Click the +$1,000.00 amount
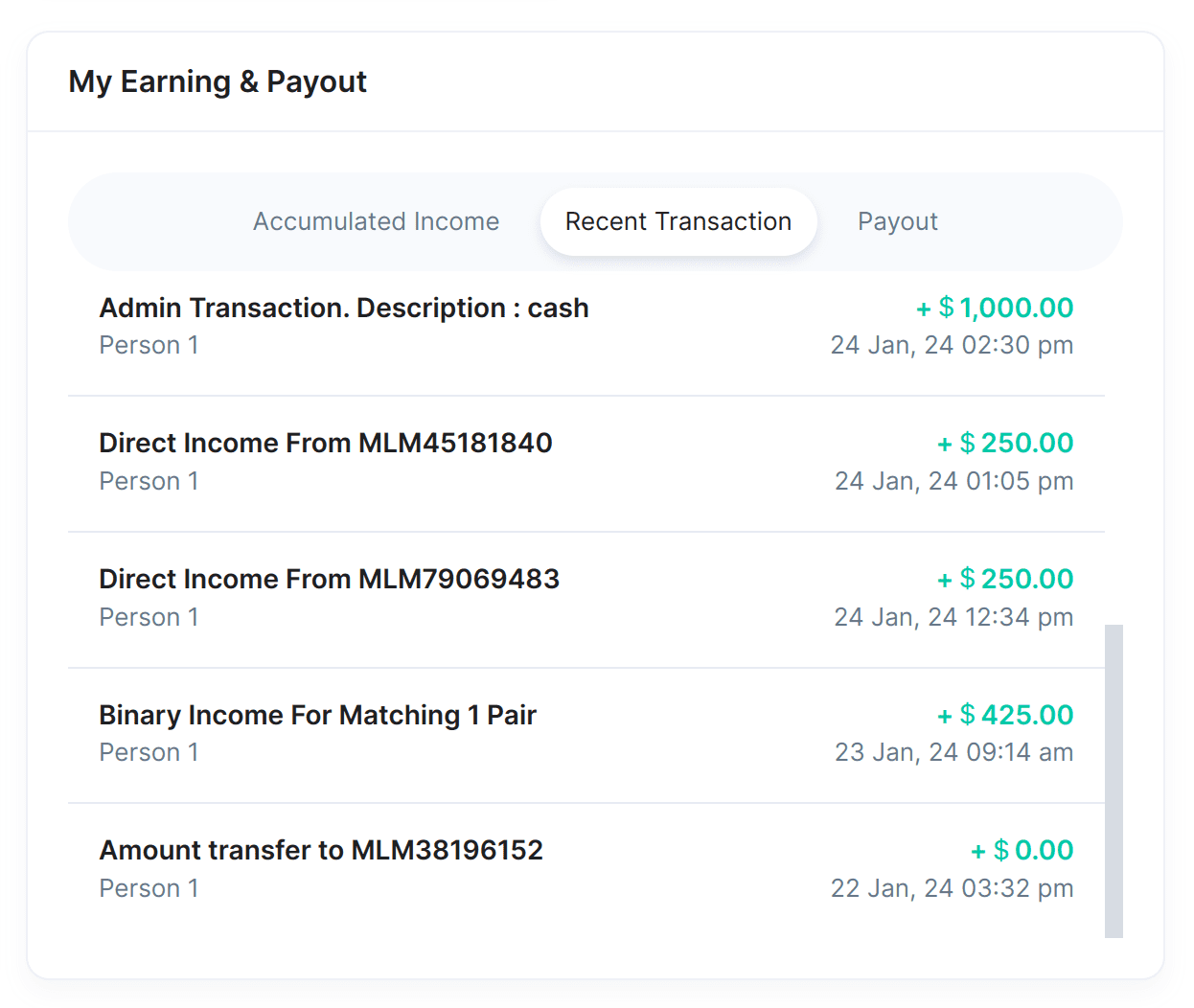The image size is (1194, 1008). pyautogui.click(x=995, y=308)
